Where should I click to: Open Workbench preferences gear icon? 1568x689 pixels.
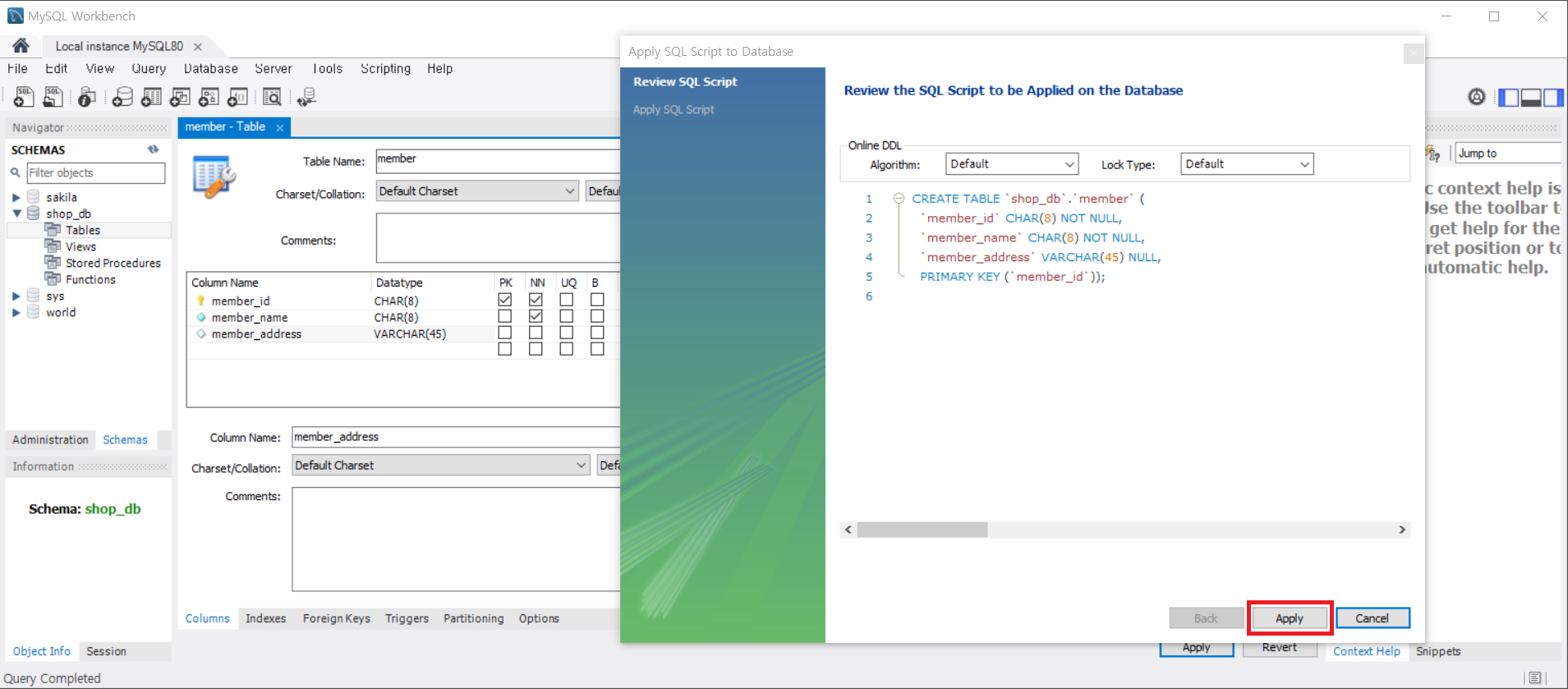1477,97
